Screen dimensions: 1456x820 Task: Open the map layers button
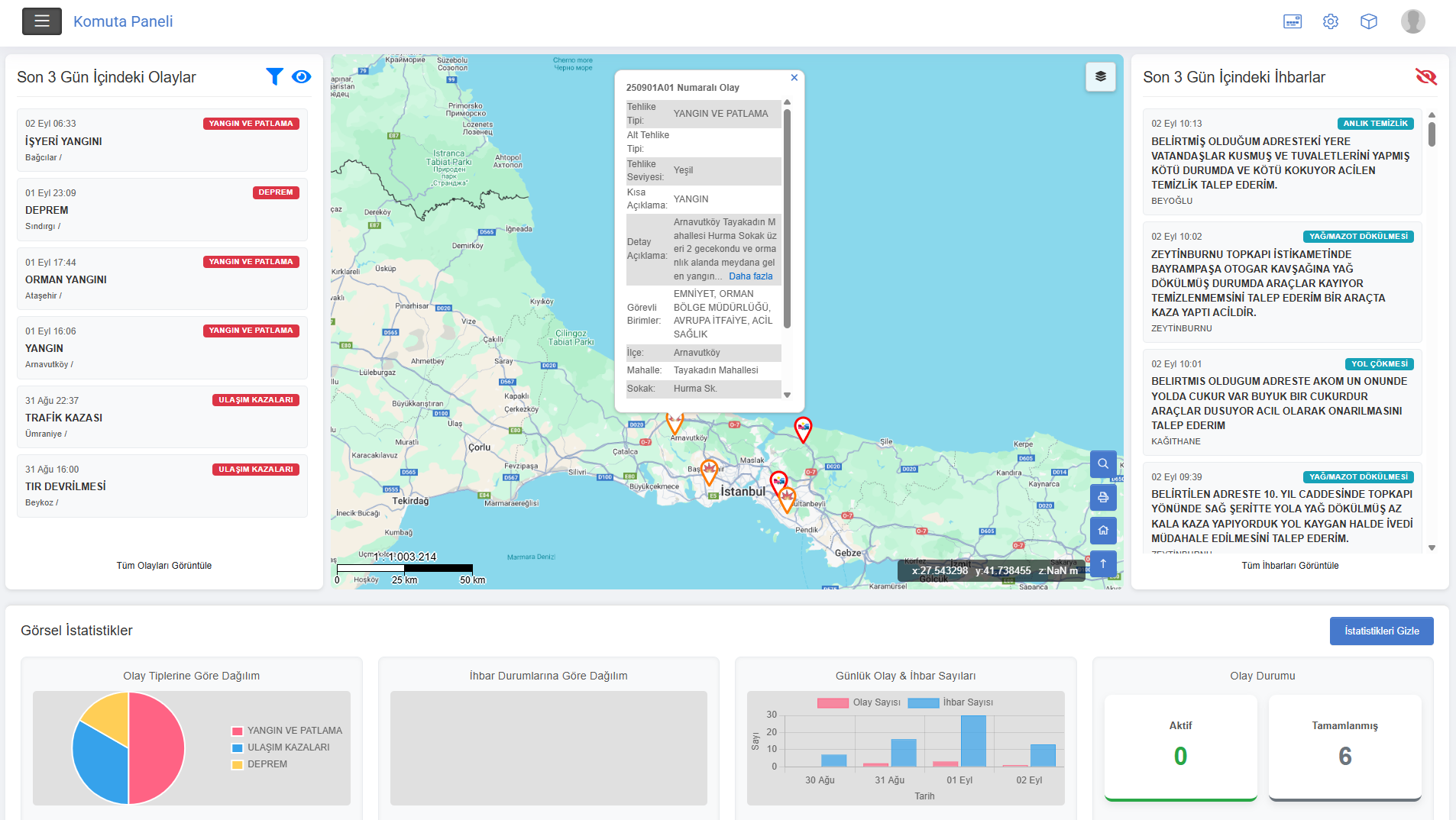[x=1101, y=76]
